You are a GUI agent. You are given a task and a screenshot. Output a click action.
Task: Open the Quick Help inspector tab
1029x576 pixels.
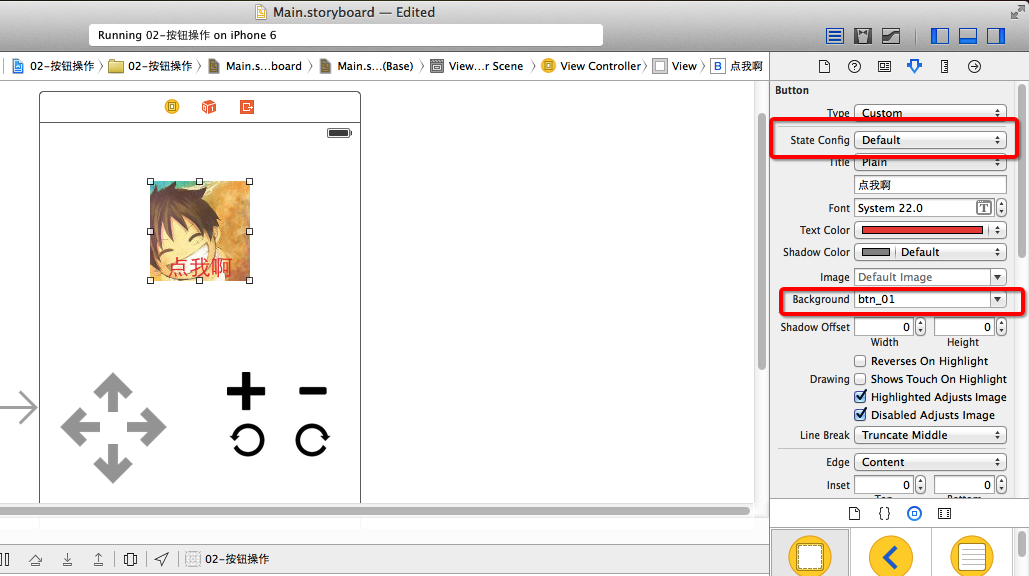click(x=854, y=66)
